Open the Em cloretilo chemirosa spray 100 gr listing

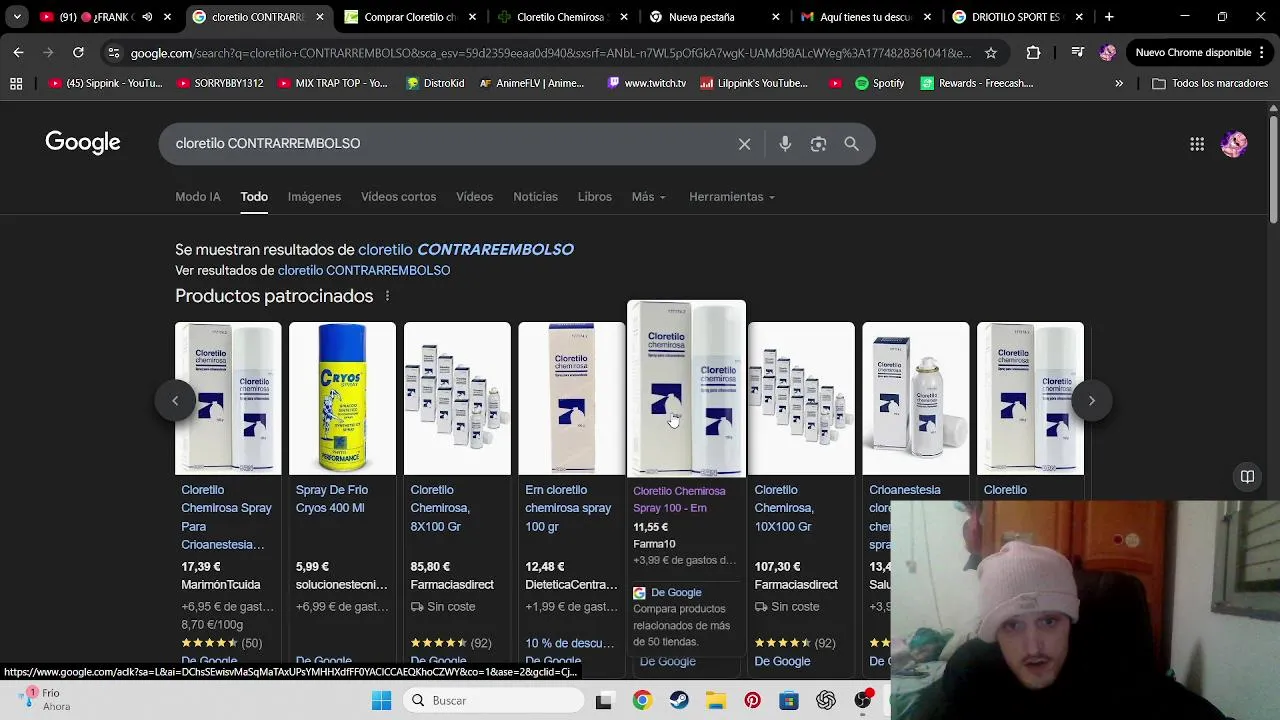[568, 508]
